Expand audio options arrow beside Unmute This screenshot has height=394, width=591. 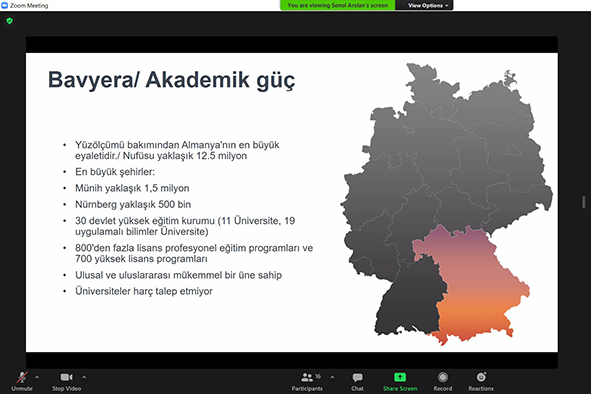37,377
